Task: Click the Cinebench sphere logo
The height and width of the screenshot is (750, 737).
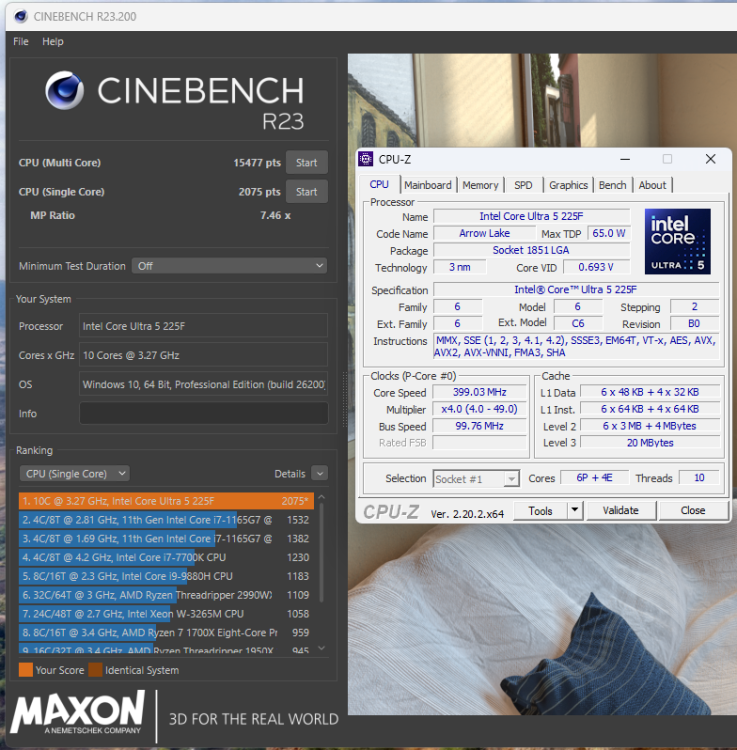Action: 65,90
